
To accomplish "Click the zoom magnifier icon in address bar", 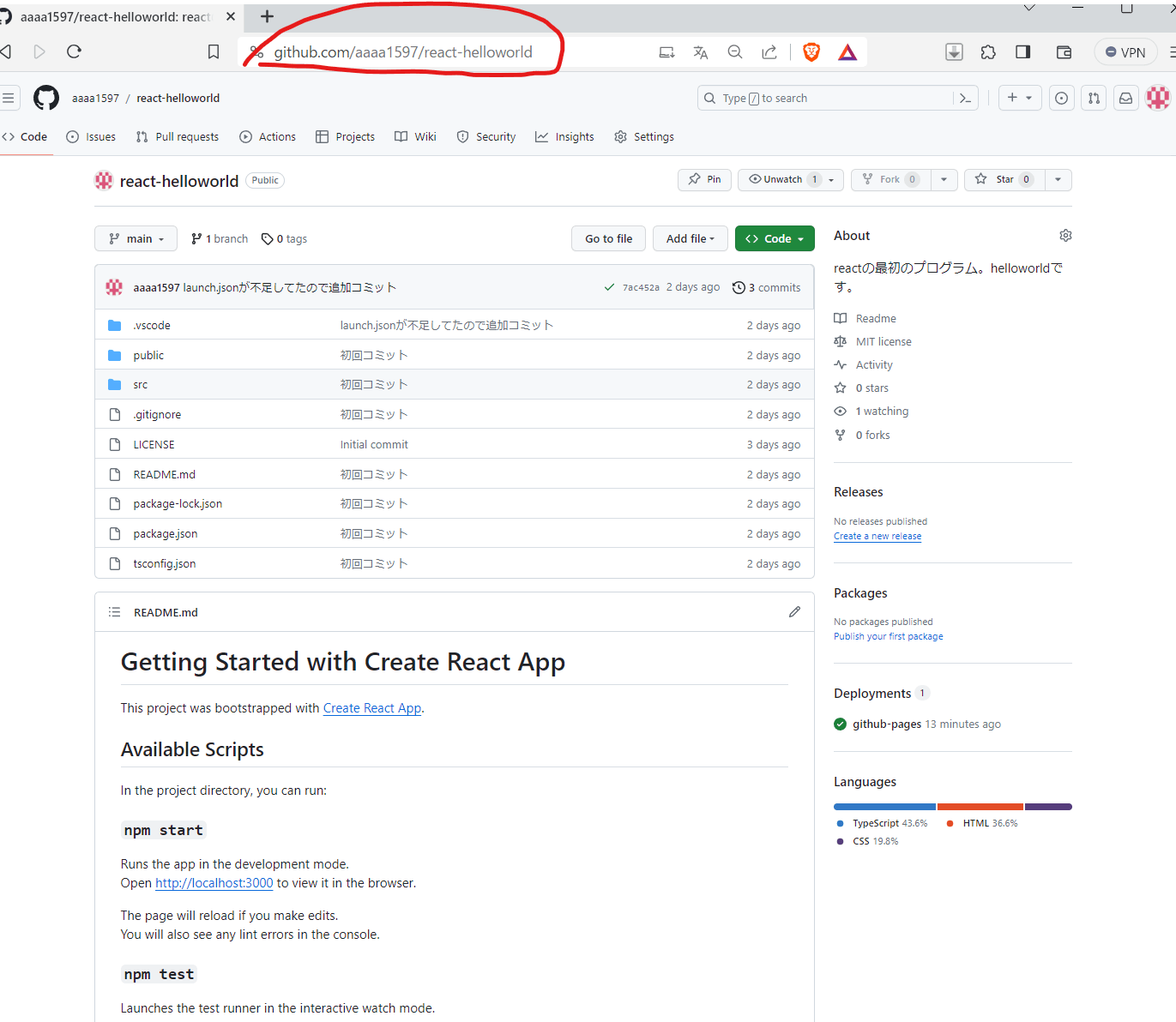I will tap(735, 52).
